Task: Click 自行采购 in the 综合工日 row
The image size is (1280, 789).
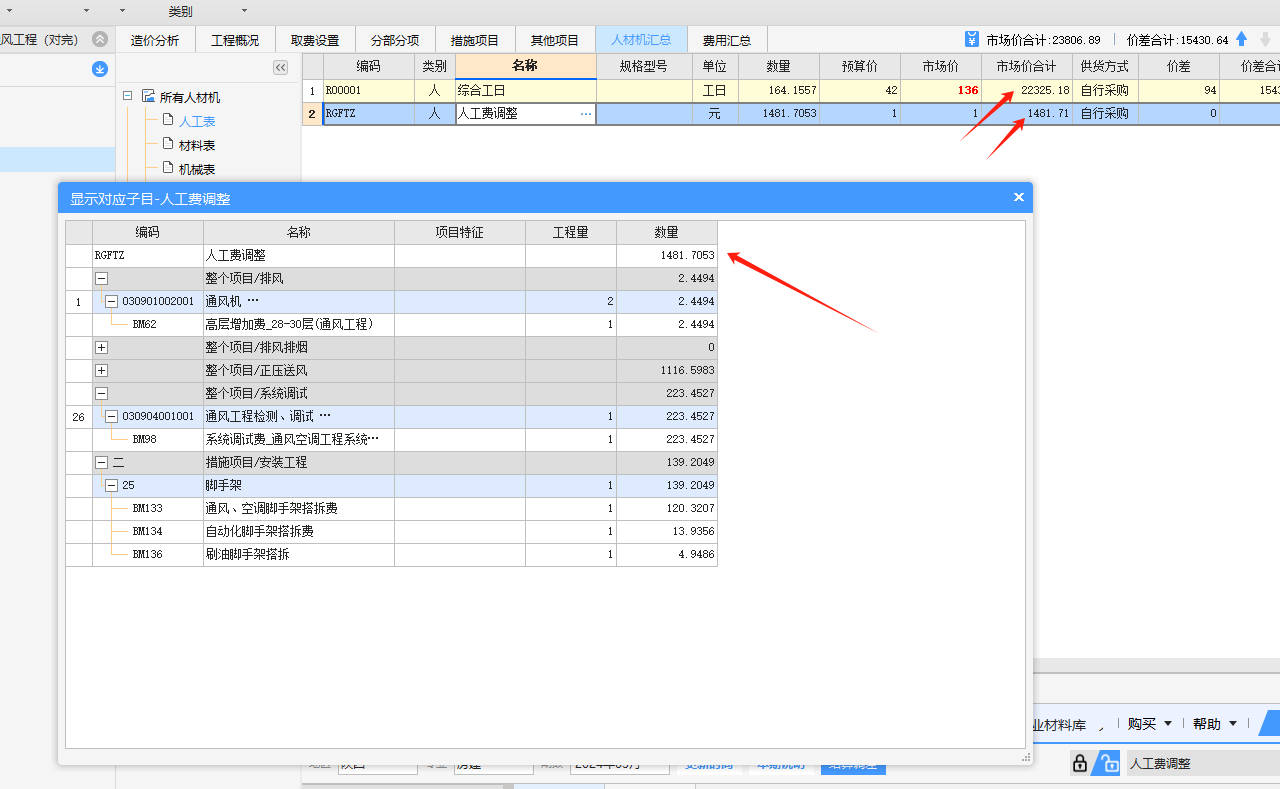Action: pos(1105,90)
